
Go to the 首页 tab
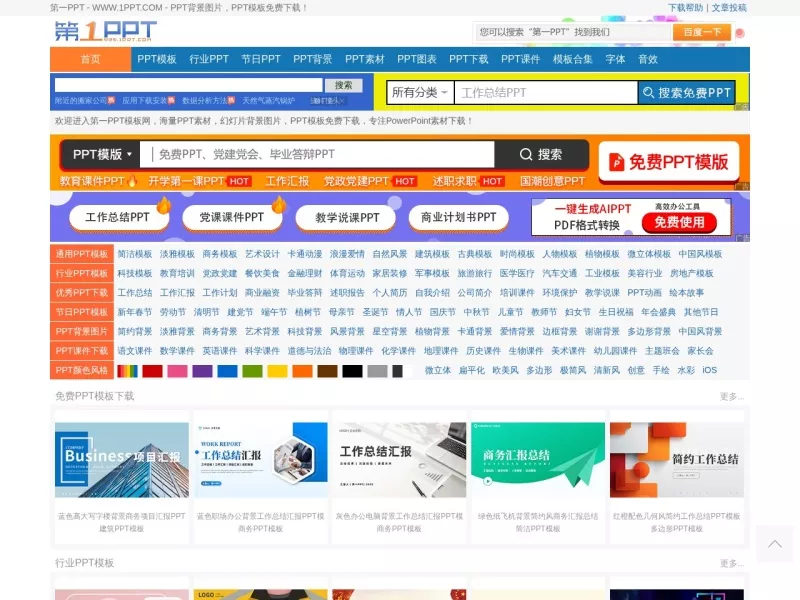coord(90,59)
